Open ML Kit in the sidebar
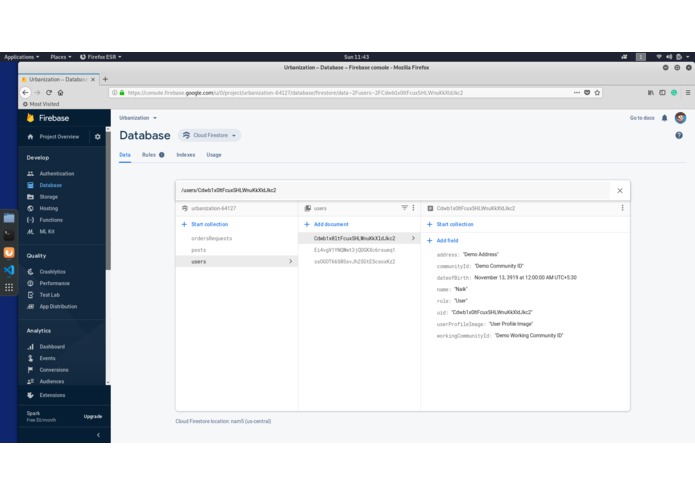 coord(47,231)
